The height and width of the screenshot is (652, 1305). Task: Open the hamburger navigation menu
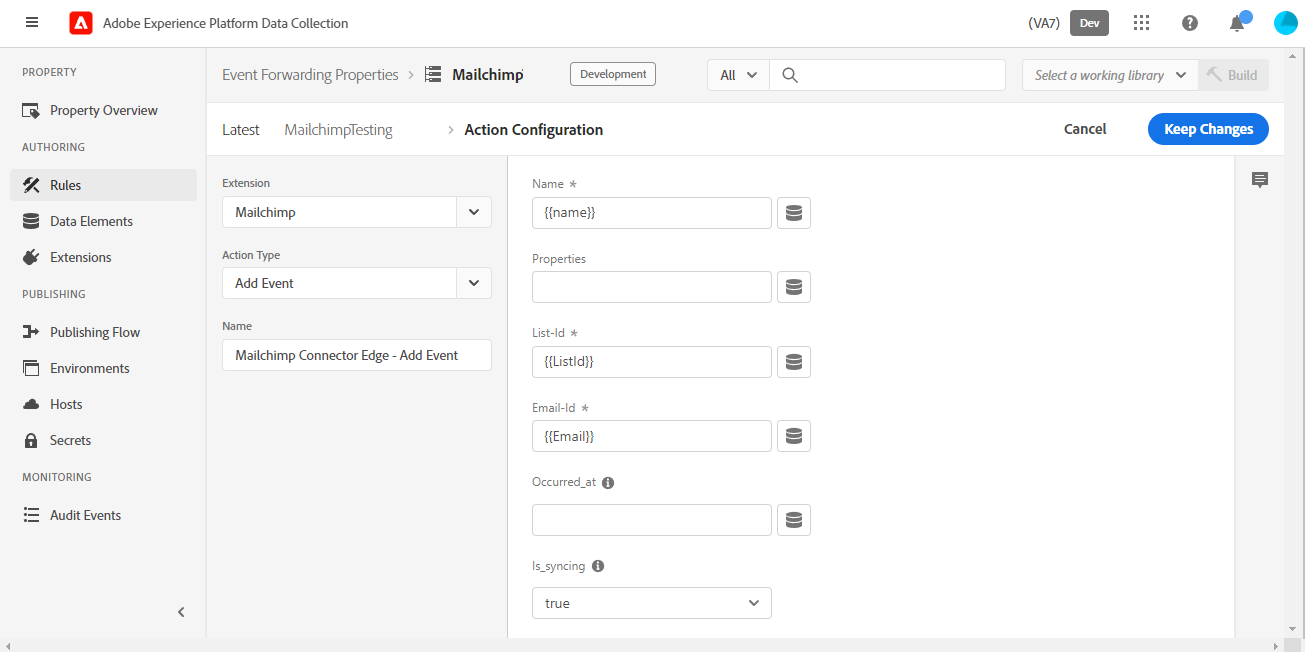click(31, 22)
